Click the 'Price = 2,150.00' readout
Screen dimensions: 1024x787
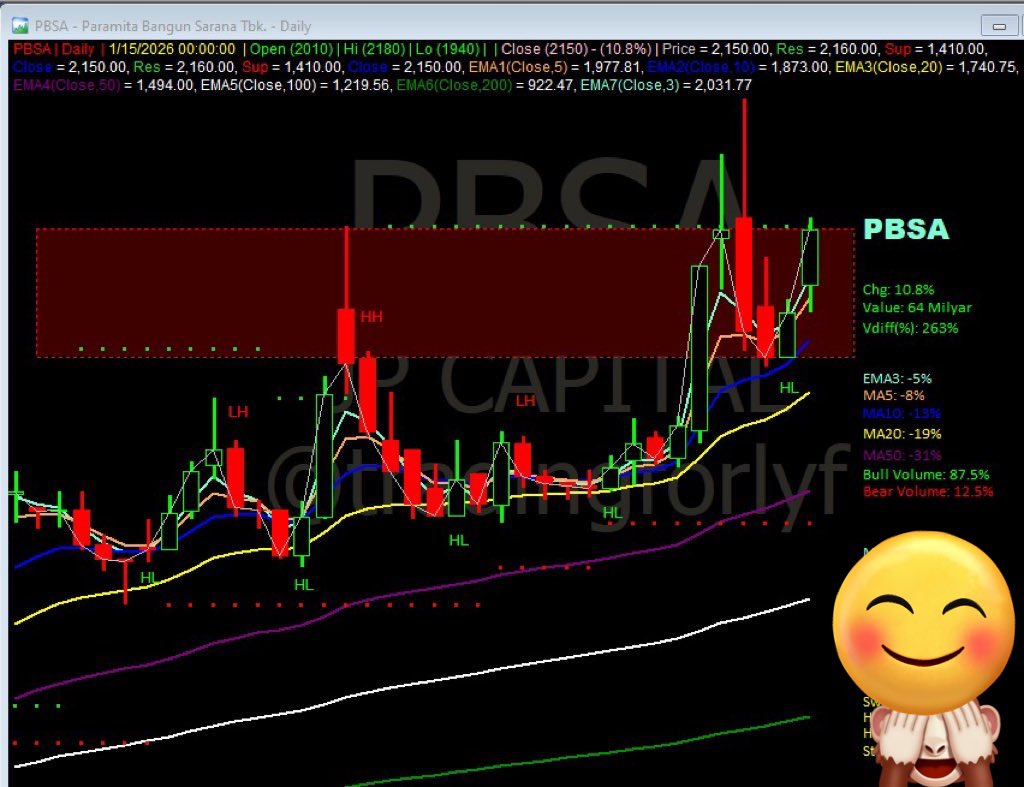(x=716, y=49)
